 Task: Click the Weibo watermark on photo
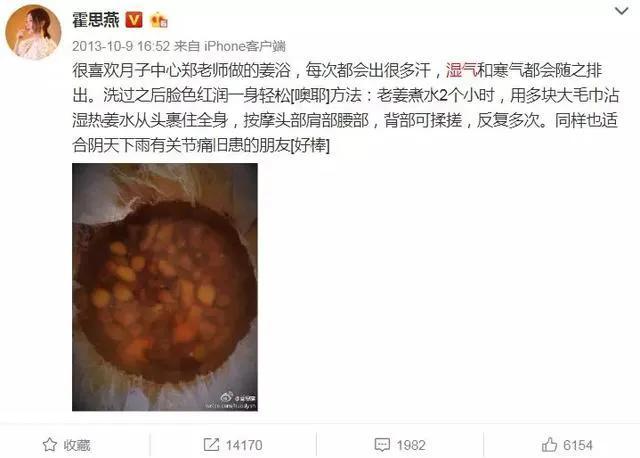tap(231, 401)
